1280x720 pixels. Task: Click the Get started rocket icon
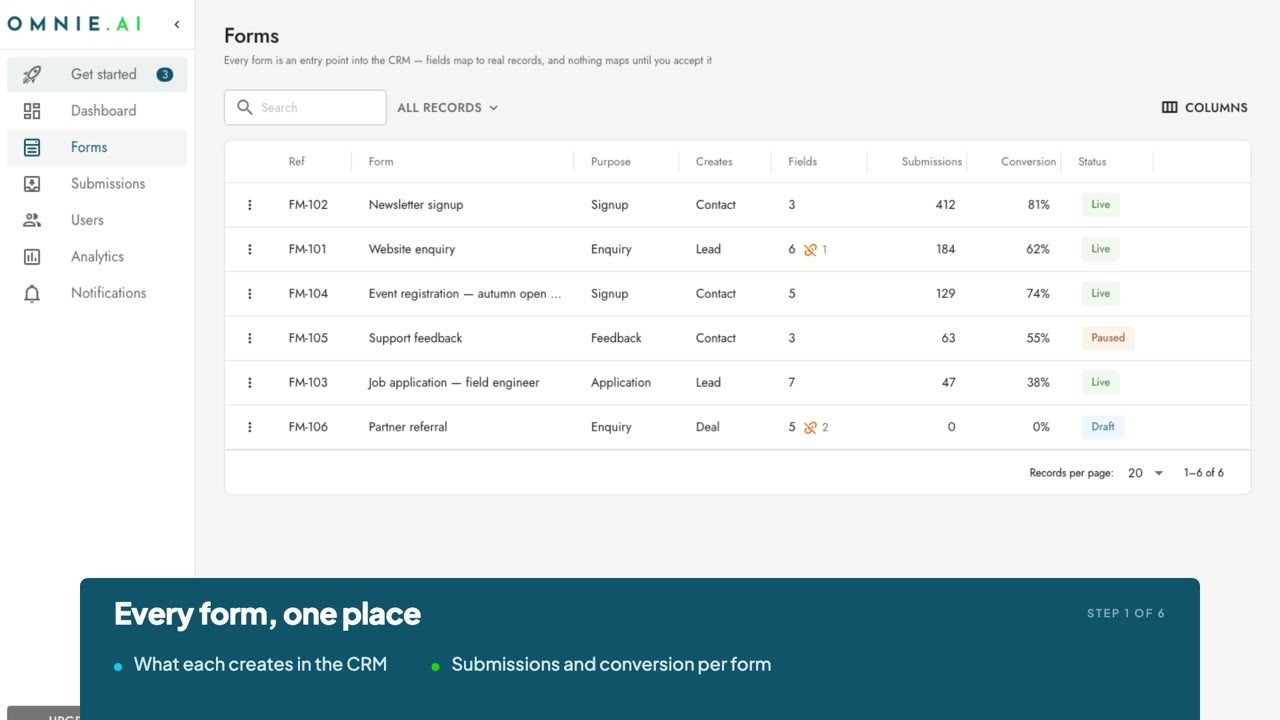(x=32, y=74)
